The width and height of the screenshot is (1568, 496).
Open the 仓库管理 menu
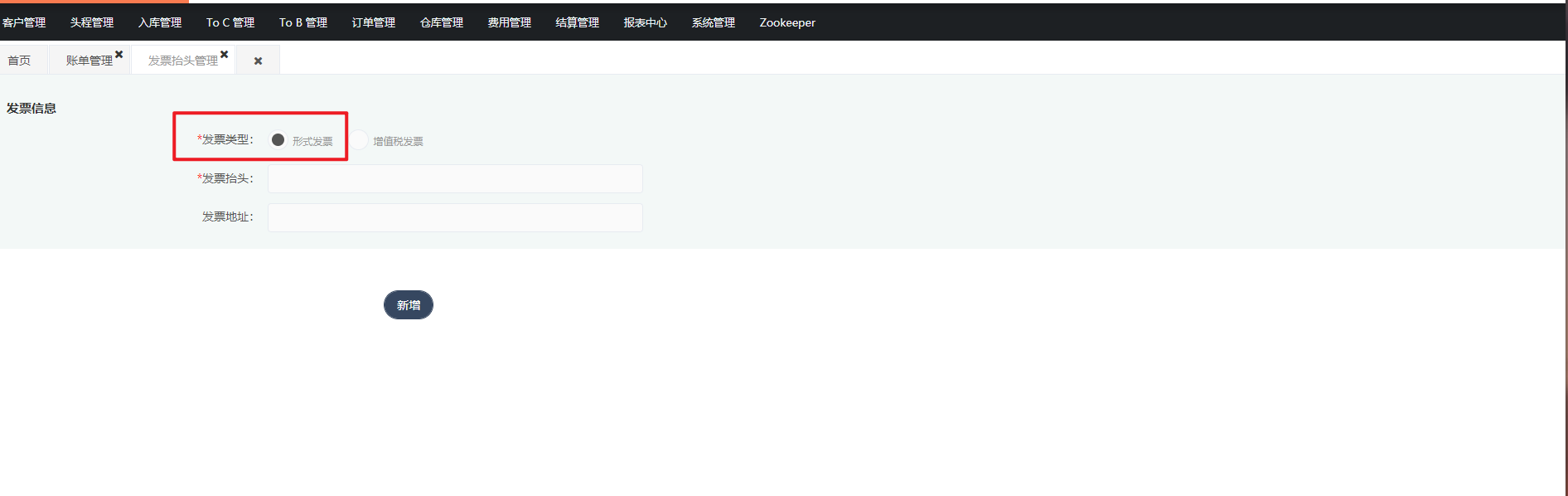[x=442, y=22]
